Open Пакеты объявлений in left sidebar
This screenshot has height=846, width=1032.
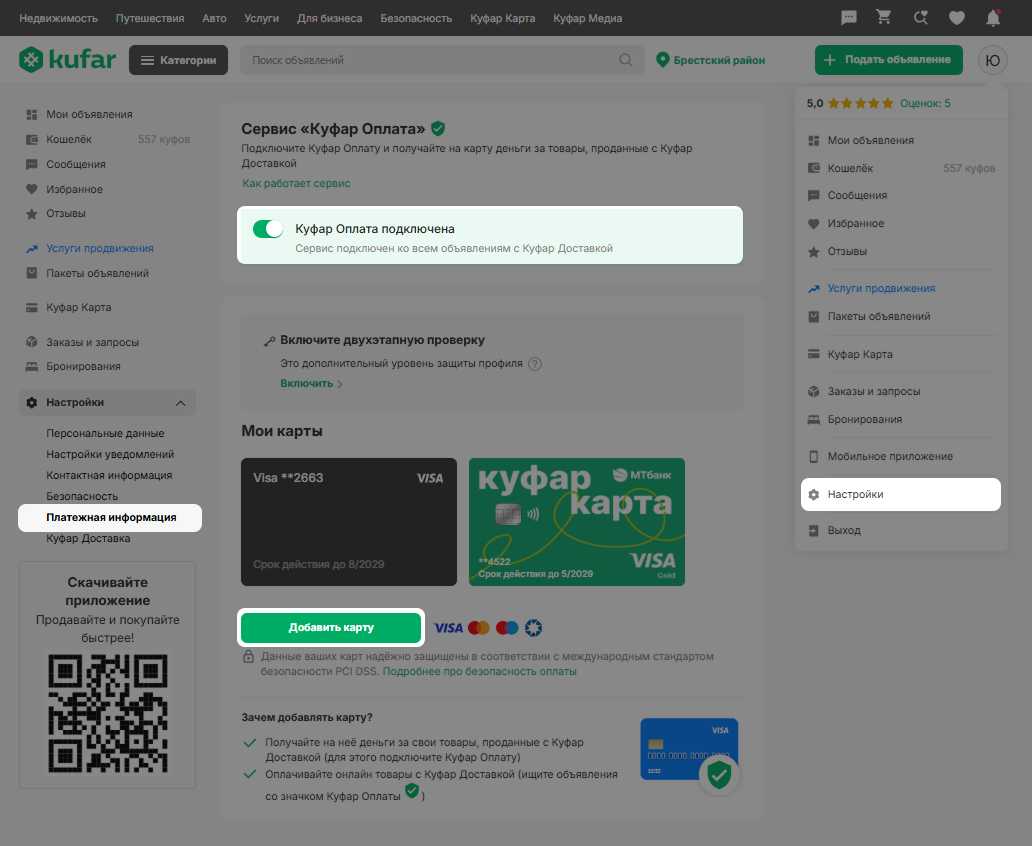[x=97, y=273]
